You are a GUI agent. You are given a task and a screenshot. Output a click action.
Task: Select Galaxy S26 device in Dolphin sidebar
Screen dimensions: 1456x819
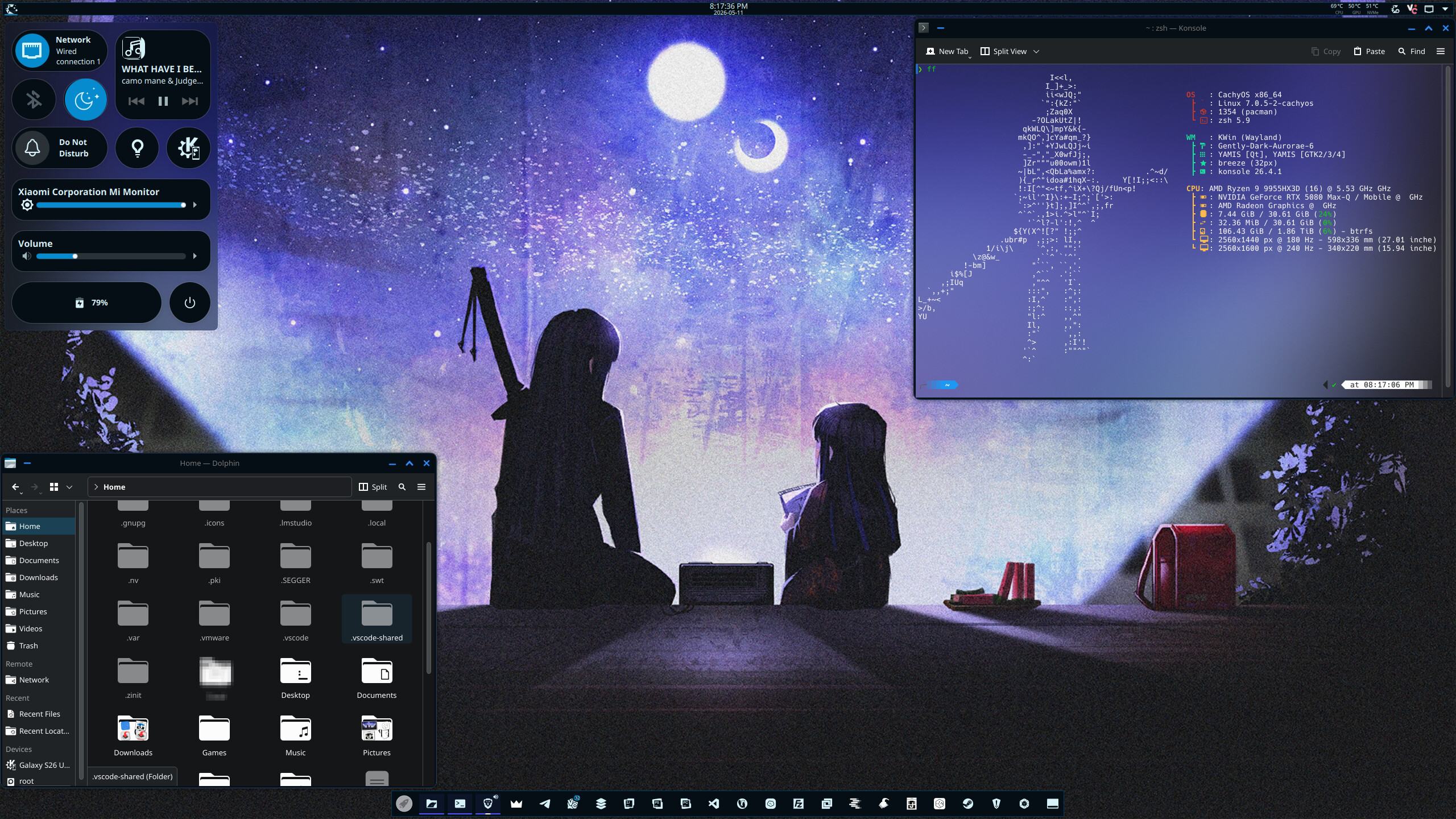coord(39,765)
